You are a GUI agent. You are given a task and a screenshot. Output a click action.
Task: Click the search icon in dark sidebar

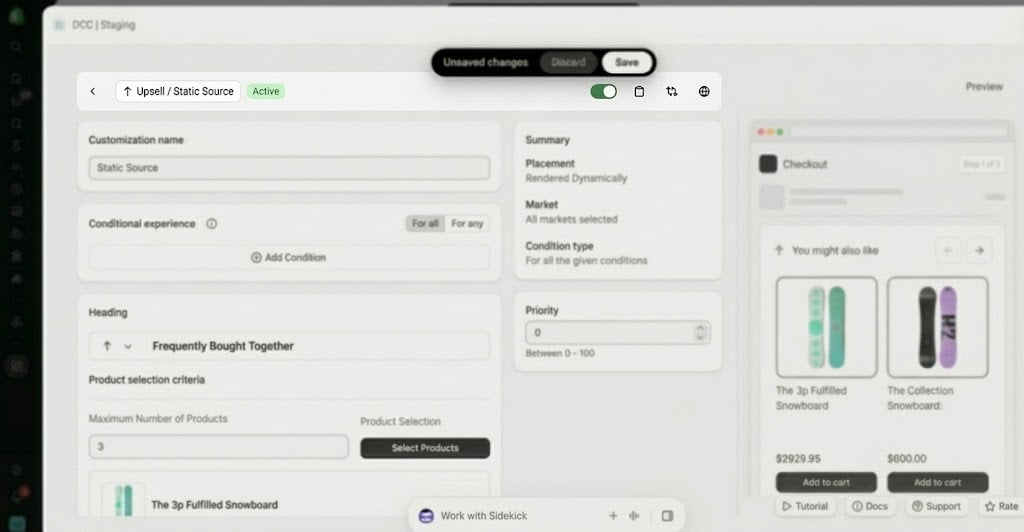coord(16,47)
